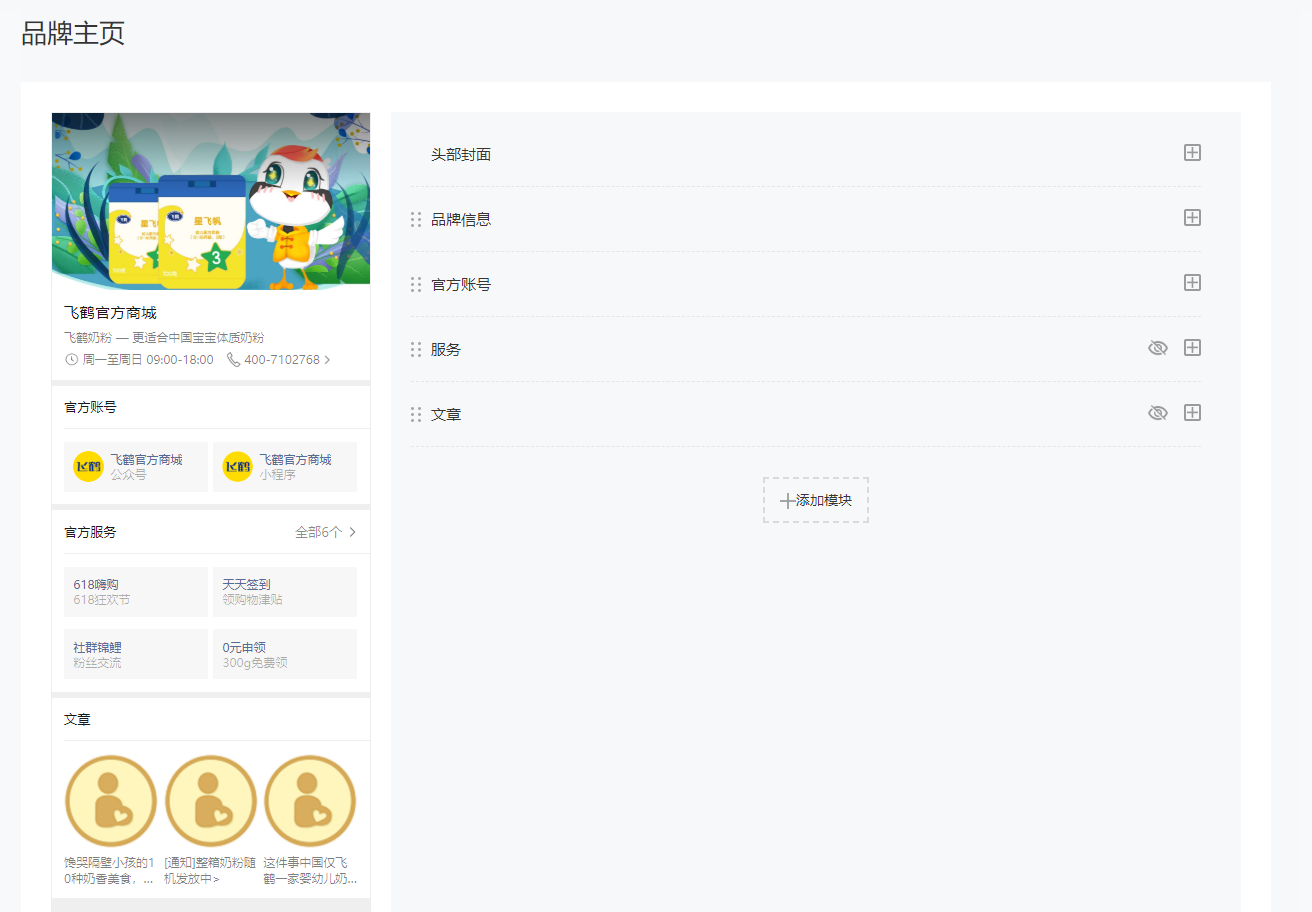Click the chevron after phone number 400-7102768
Image resolution: width=1312 pixels, height=912 pixels.
coord(327,360)
